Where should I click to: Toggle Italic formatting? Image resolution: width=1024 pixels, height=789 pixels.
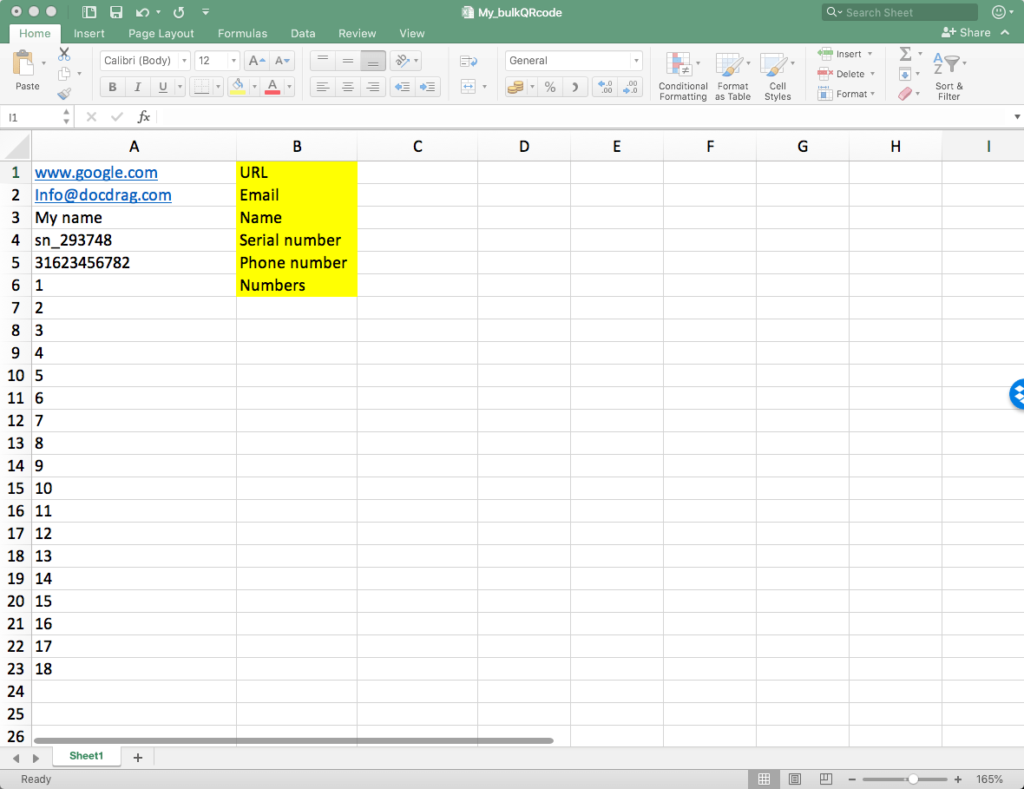[138, 87]
